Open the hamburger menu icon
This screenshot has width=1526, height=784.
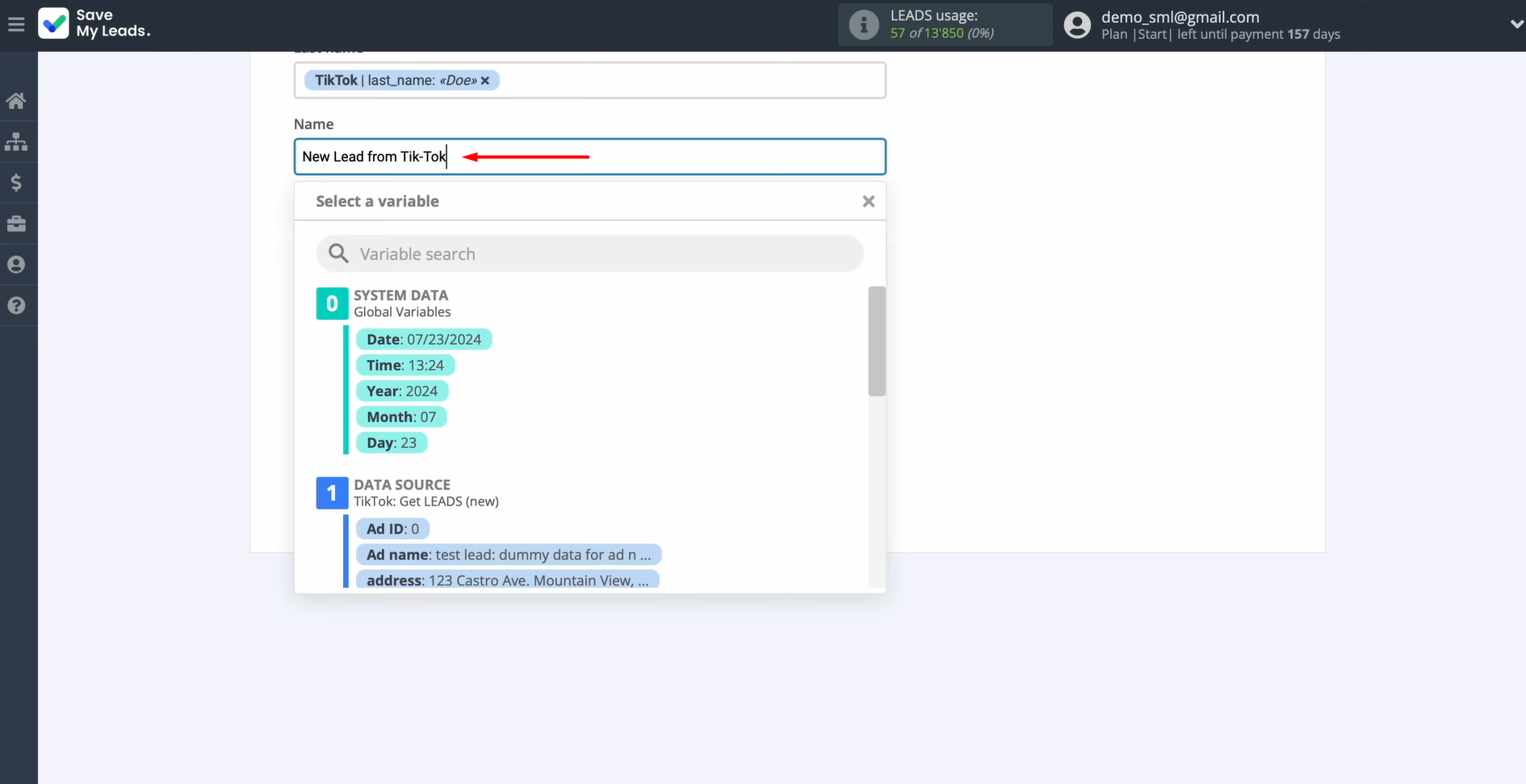[x=16, y=24]
